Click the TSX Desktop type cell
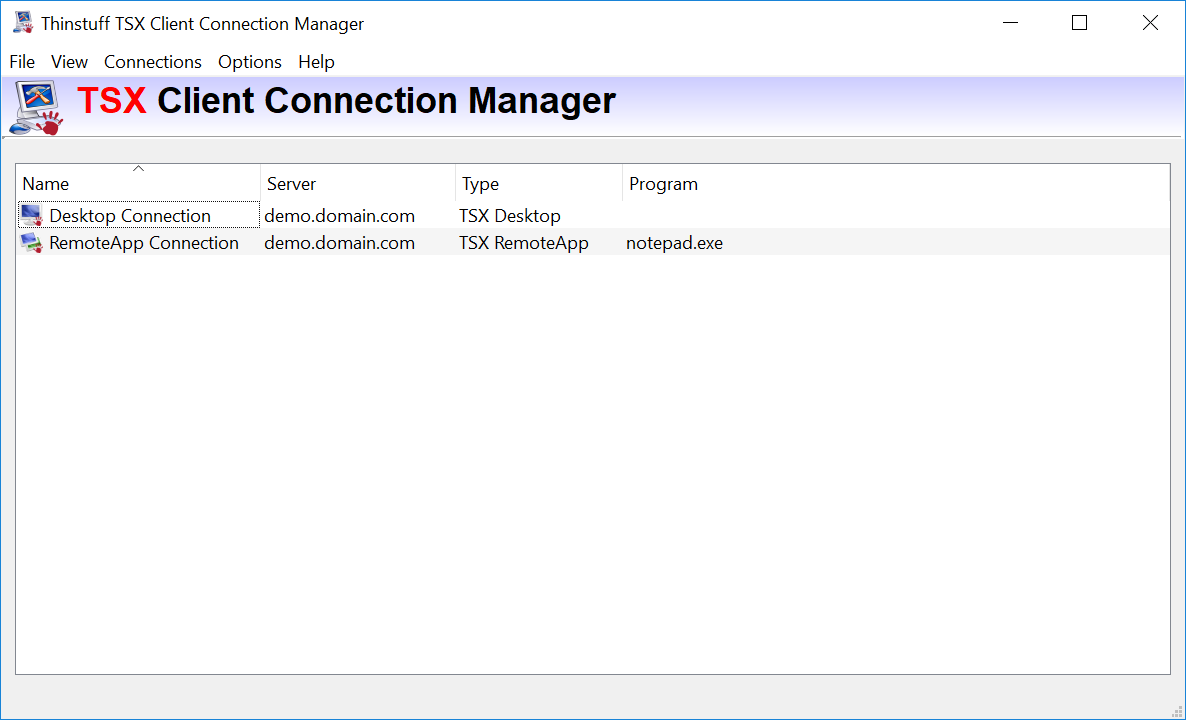 pyautogui.click(x=510, y=216)
